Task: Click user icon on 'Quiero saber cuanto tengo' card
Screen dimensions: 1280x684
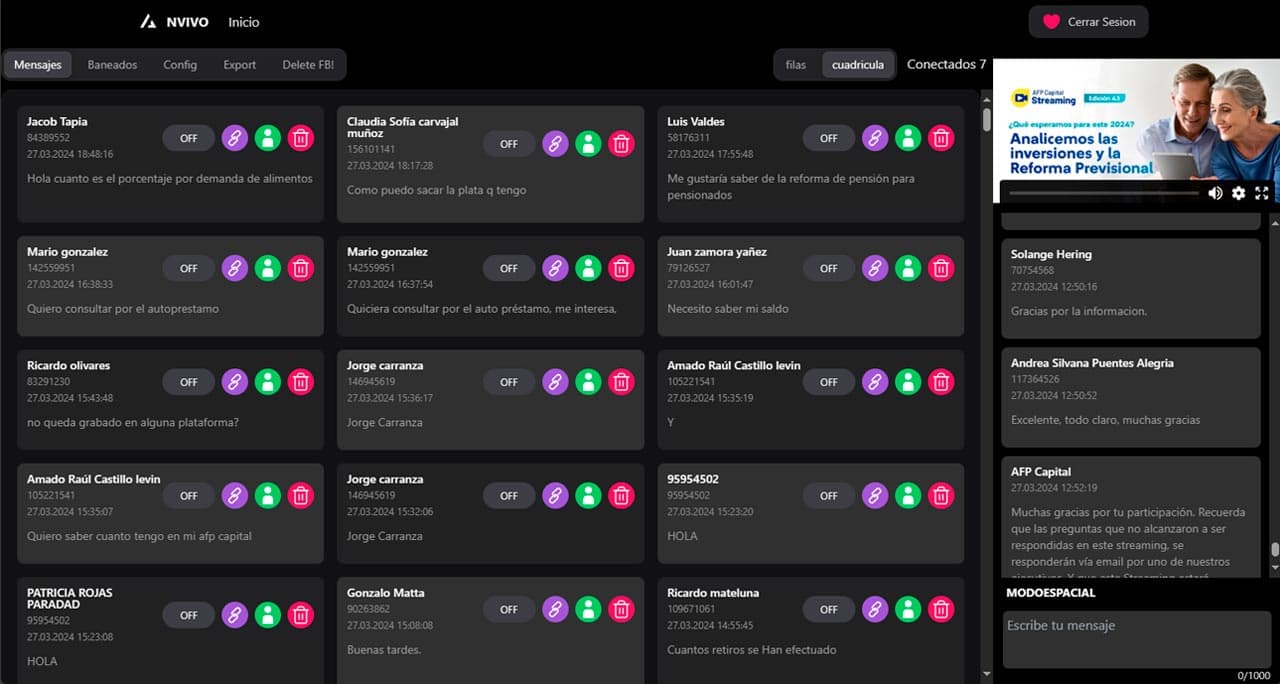Action: click(x=267, y=495)
